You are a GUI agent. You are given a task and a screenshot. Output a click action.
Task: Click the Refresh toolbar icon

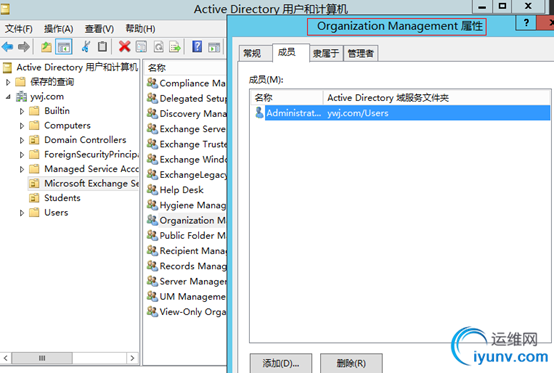click(x=159, y=47)
